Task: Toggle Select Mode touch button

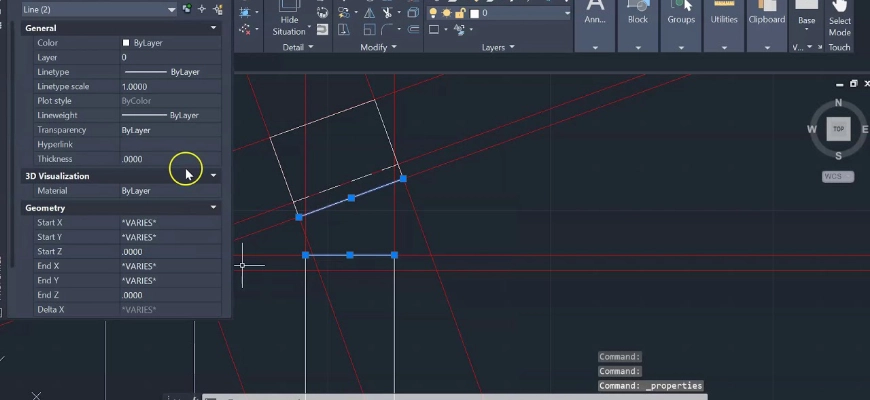Action: point(840,24)
